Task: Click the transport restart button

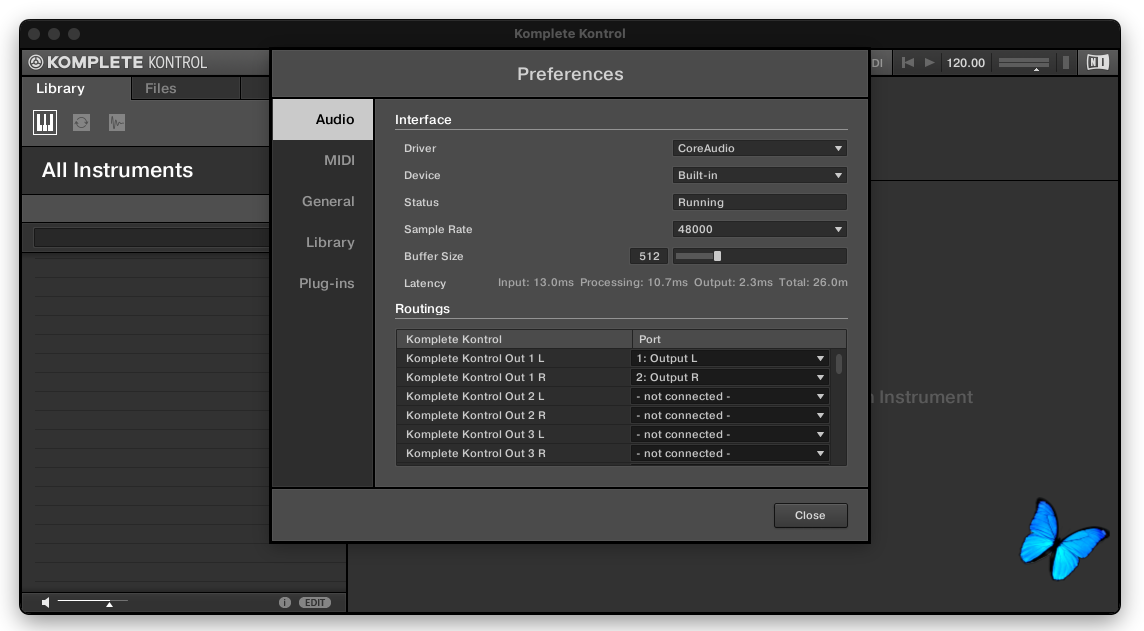Action: 908,63
